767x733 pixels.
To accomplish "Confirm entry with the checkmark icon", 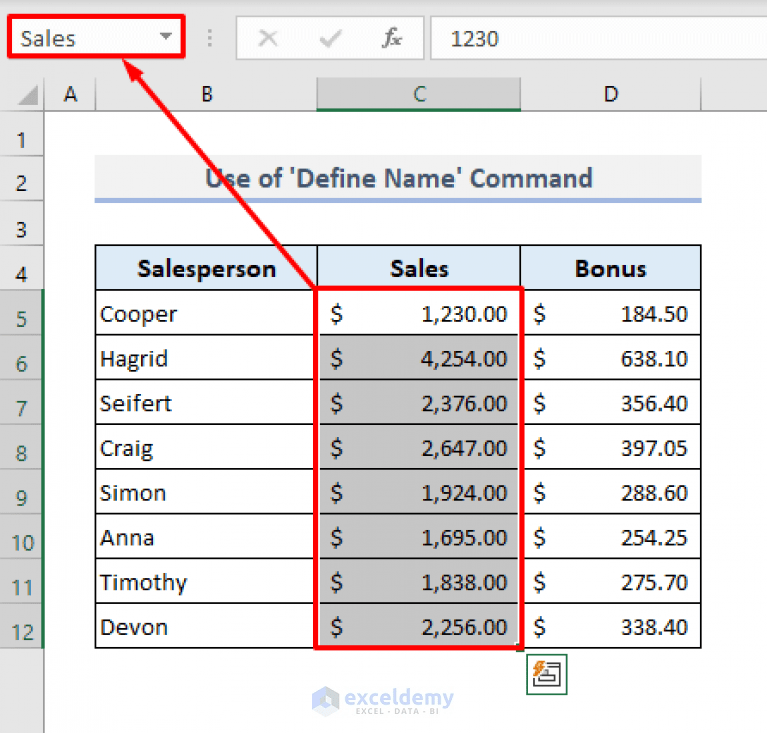I will [x=330, y=38].
